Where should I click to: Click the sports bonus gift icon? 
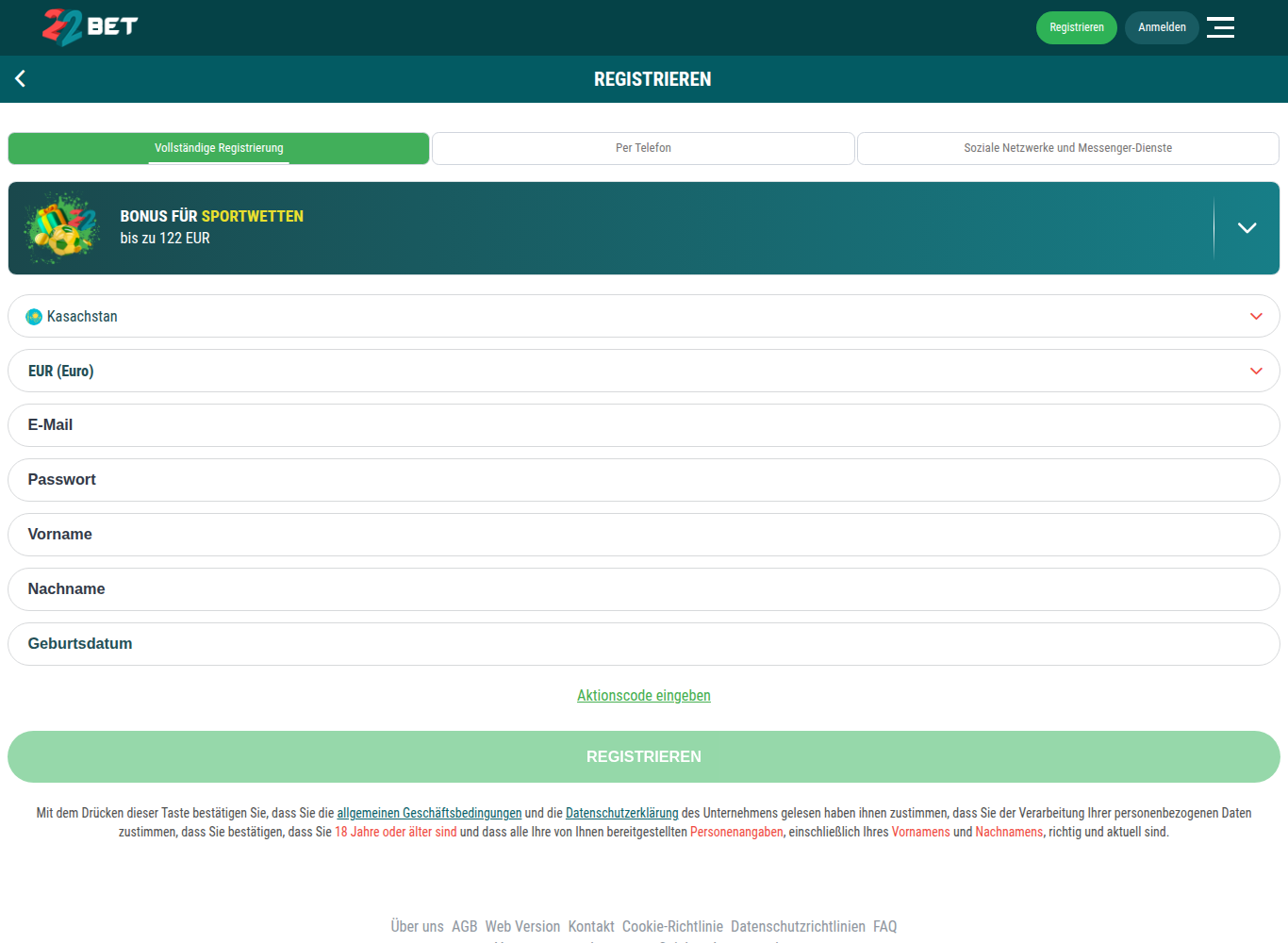coord(61,228)
